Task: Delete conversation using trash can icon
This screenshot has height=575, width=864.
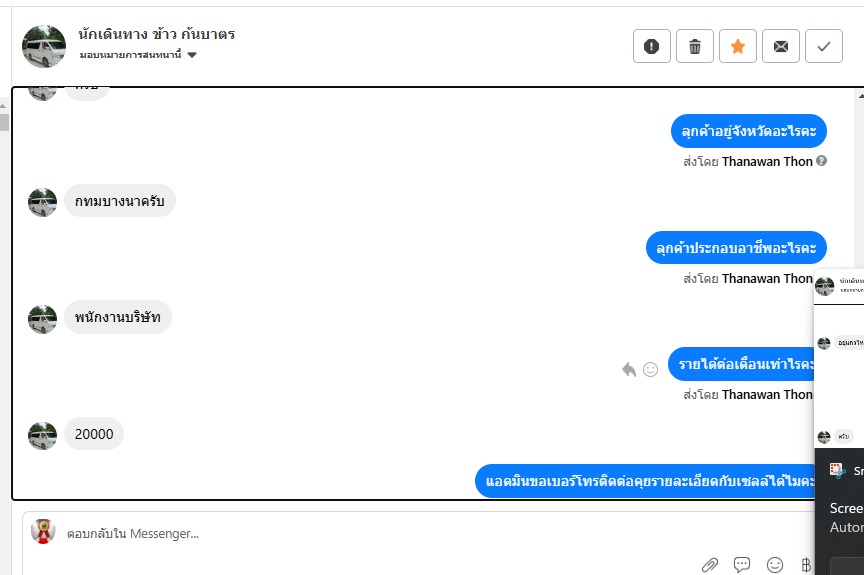Action: pyautogui.click(x=694, y=46)
